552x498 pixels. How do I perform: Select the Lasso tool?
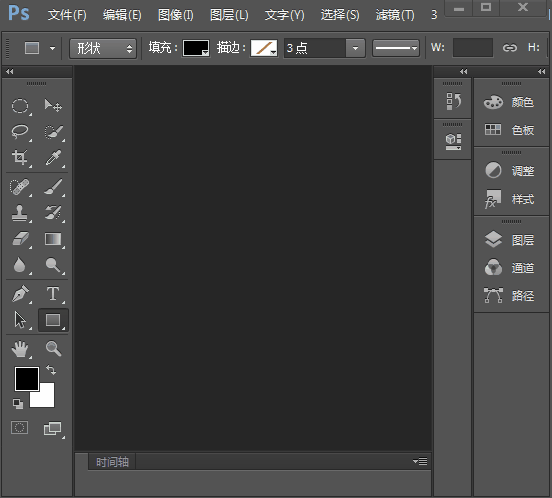[x=20, y=132]
